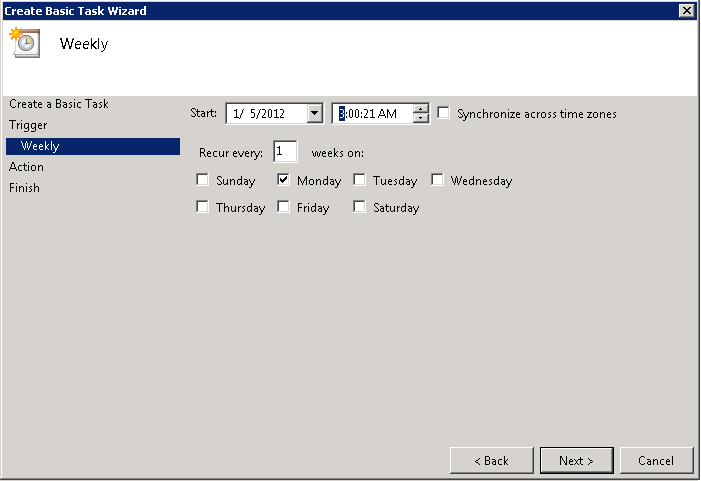Click the Cancel button
Image resolution: width=701 pixels, height=481 pixels.
656,460
